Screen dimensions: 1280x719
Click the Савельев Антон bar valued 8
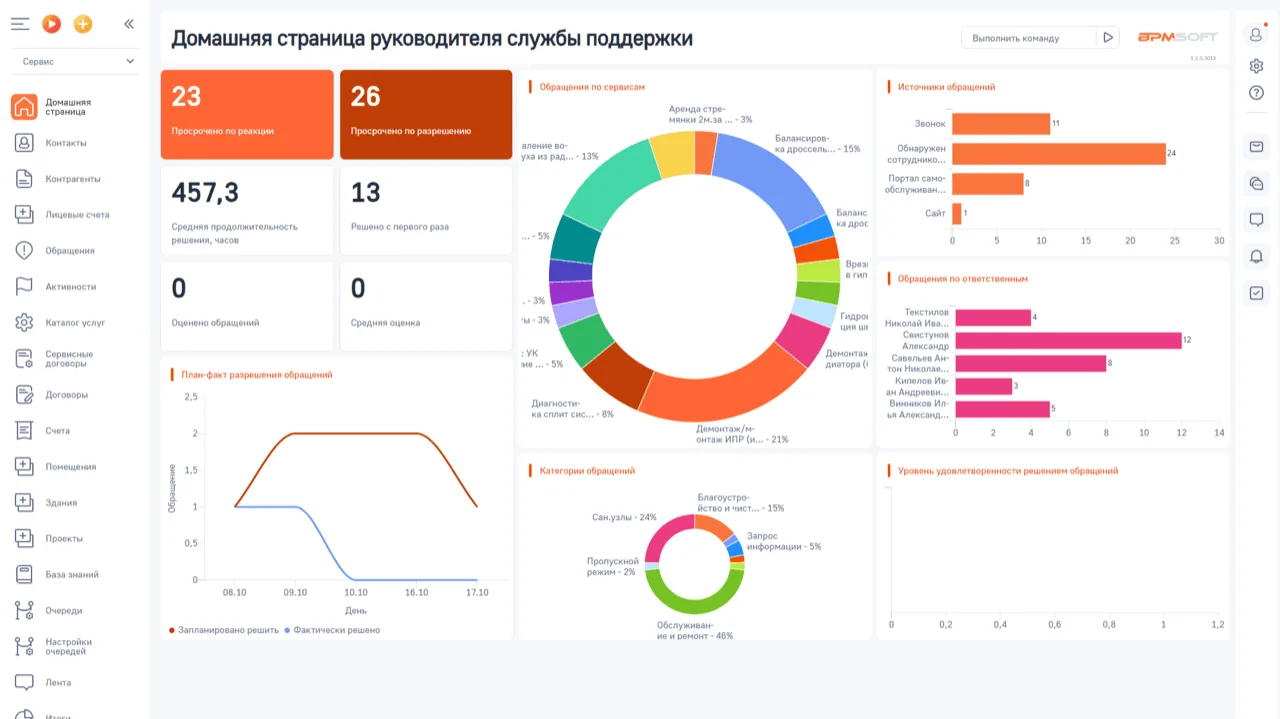(1031, 363)
